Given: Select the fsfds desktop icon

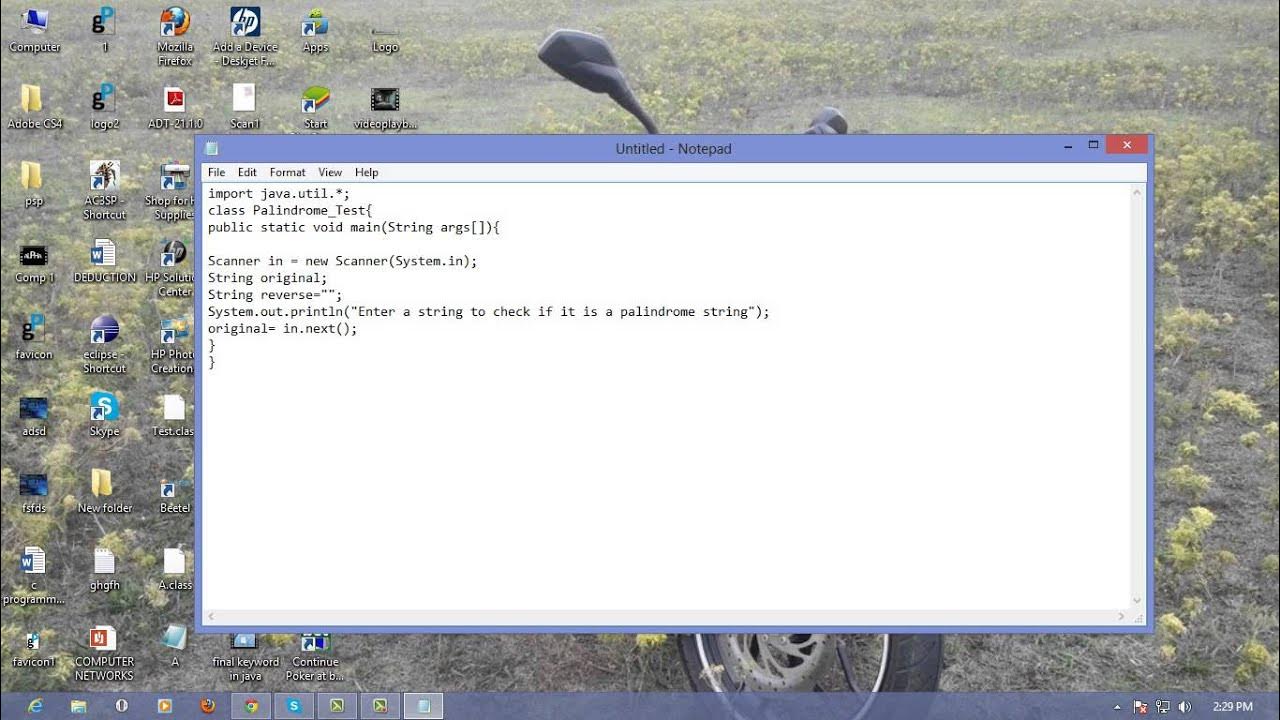Looking at the screenshot, I should coord(34,491).
